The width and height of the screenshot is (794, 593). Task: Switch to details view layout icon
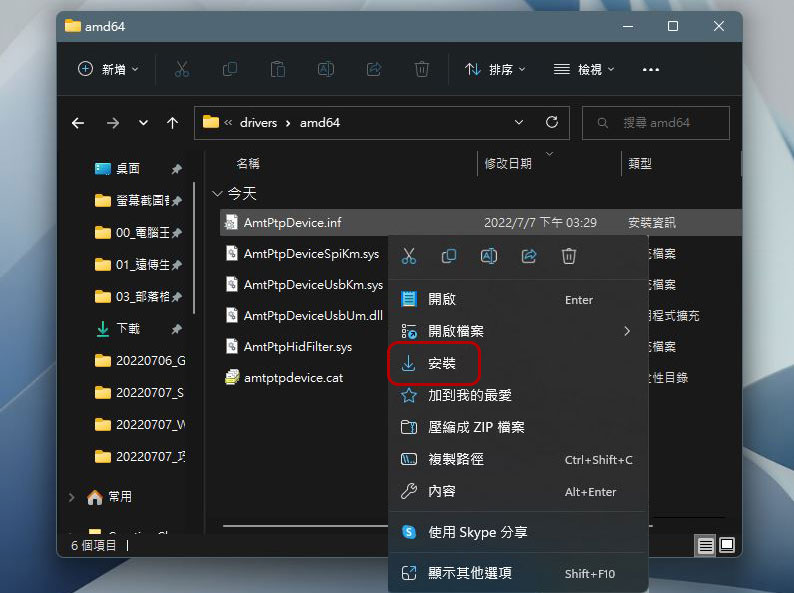(705, 545)
